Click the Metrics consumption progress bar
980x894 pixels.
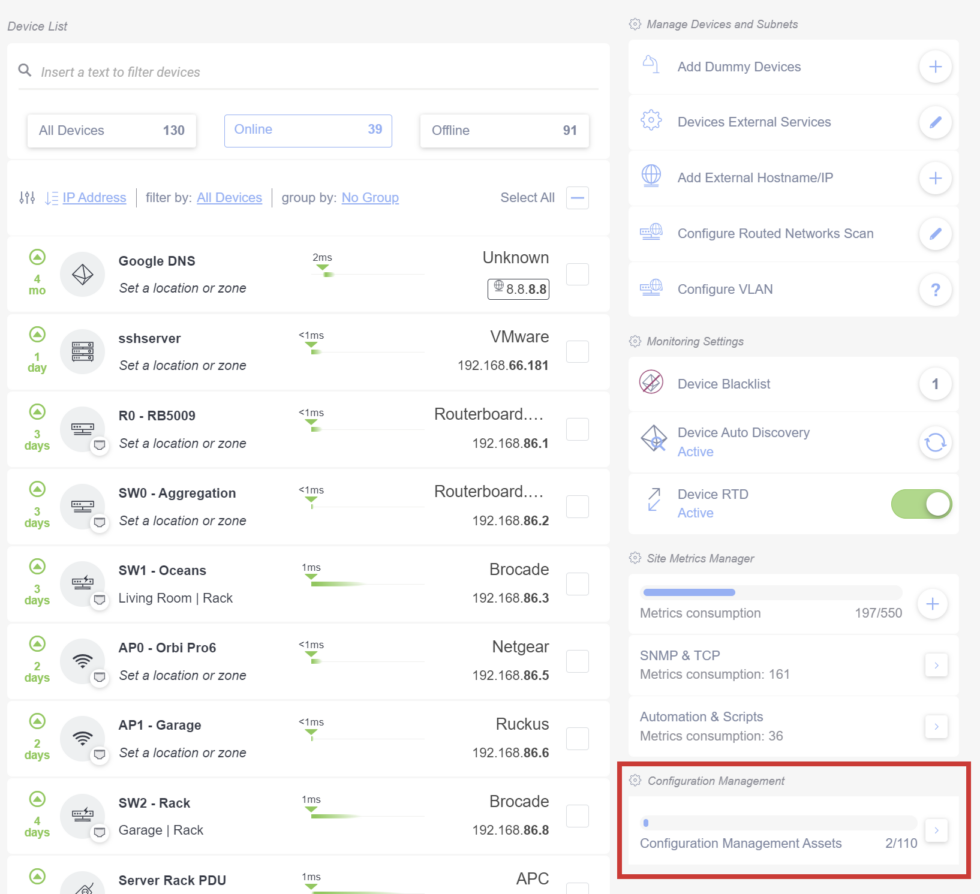[x=770, y=592]
